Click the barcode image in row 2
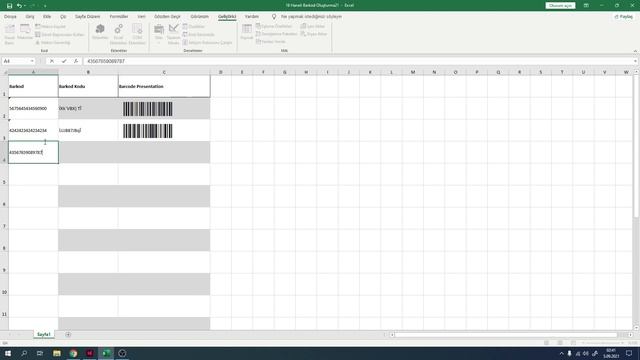Image resolution: width=640 pixels, height=360 pixels. pyautogui.click(x=148, y=109)
